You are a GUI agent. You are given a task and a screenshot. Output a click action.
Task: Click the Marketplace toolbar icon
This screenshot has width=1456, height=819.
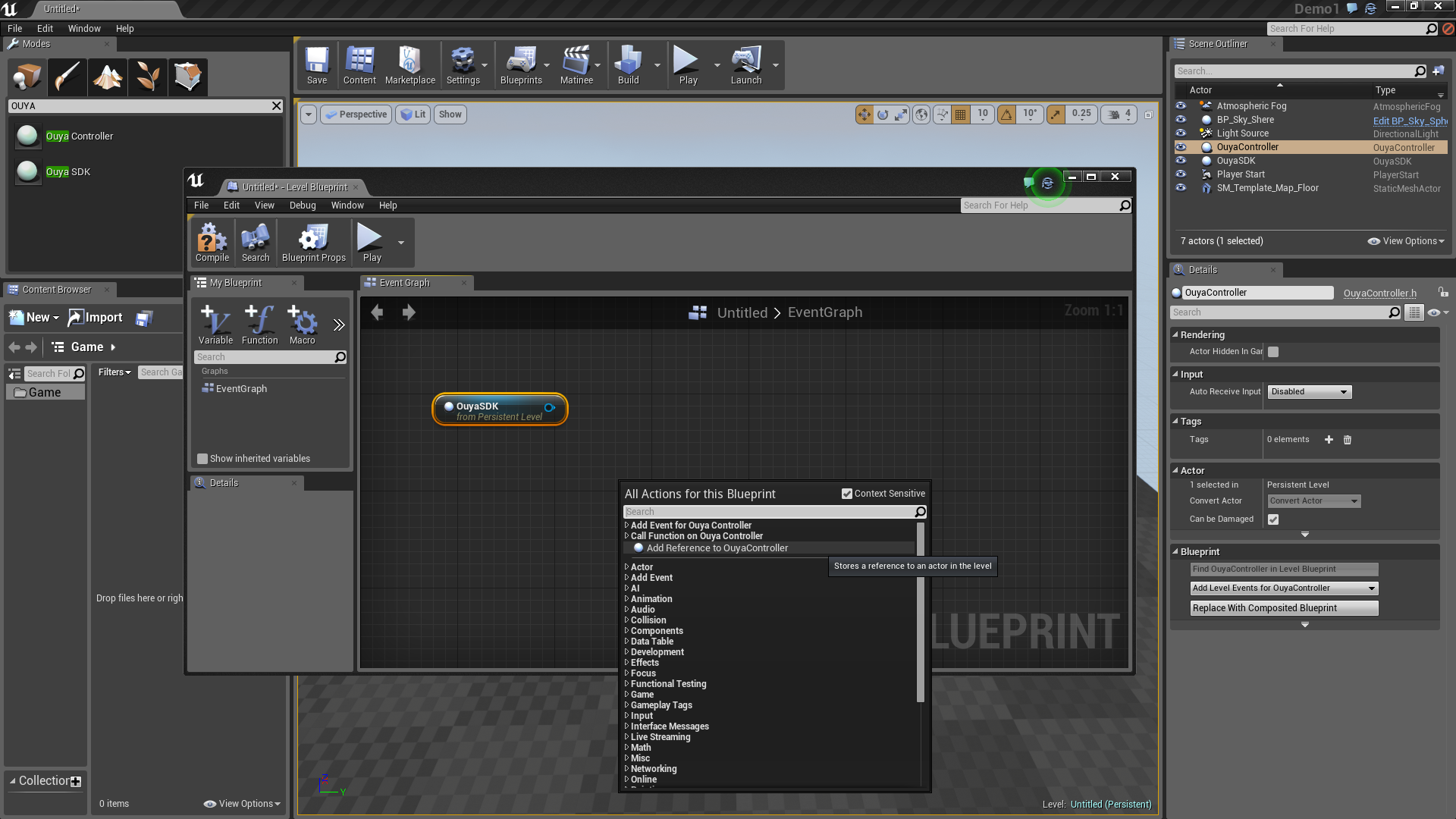pos(409,61)
